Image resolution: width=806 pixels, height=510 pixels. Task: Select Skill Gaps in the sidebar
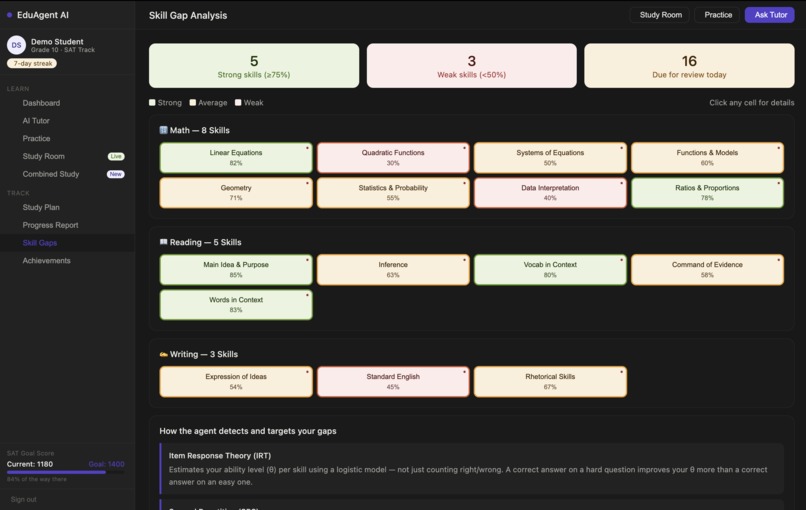point(40,243)
